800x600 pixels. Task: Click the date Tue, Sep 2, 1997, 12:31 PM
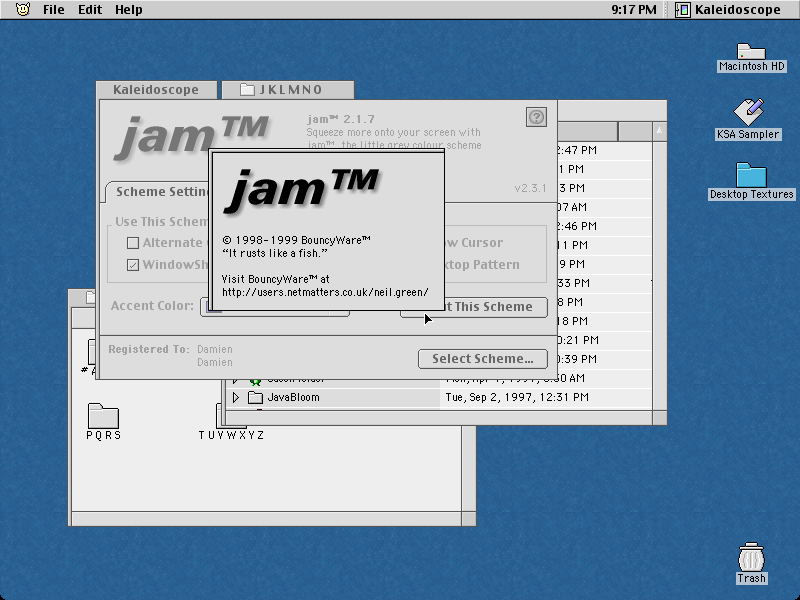(517, 397)
